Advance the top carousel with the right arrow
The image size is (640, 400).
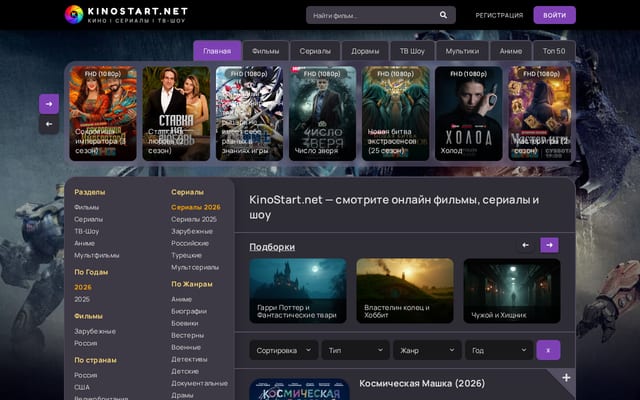[49, 104]
